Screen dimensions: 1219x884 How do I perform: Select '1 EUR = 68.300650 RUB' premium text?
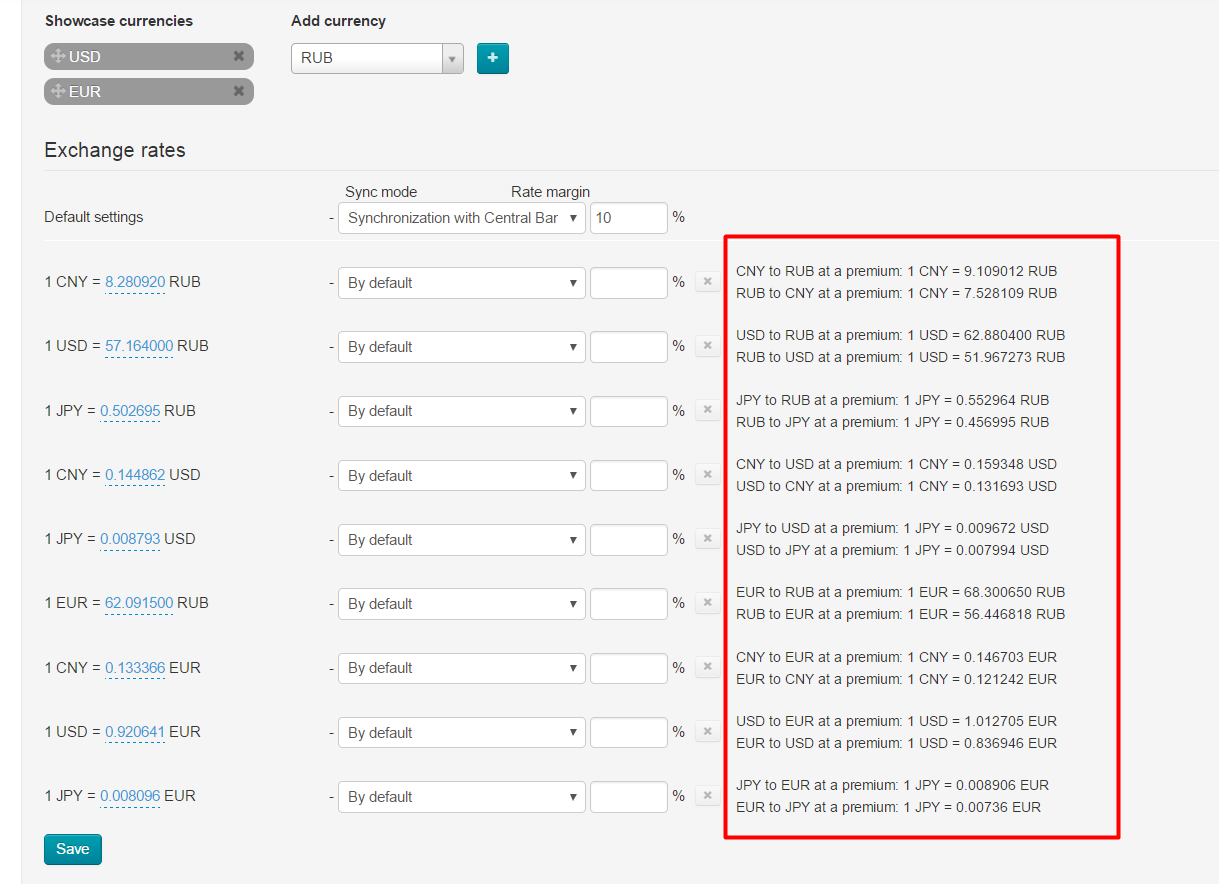986,592
